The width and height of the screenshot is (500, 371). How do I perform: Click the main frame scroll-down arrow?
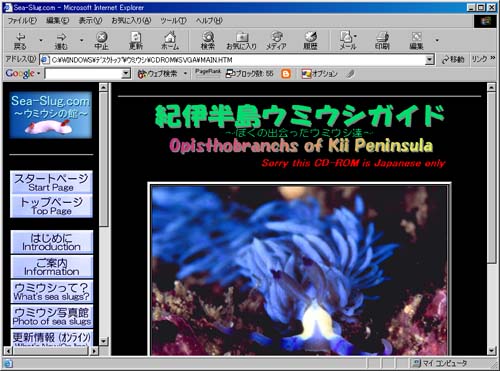click(x=491, y=351)
